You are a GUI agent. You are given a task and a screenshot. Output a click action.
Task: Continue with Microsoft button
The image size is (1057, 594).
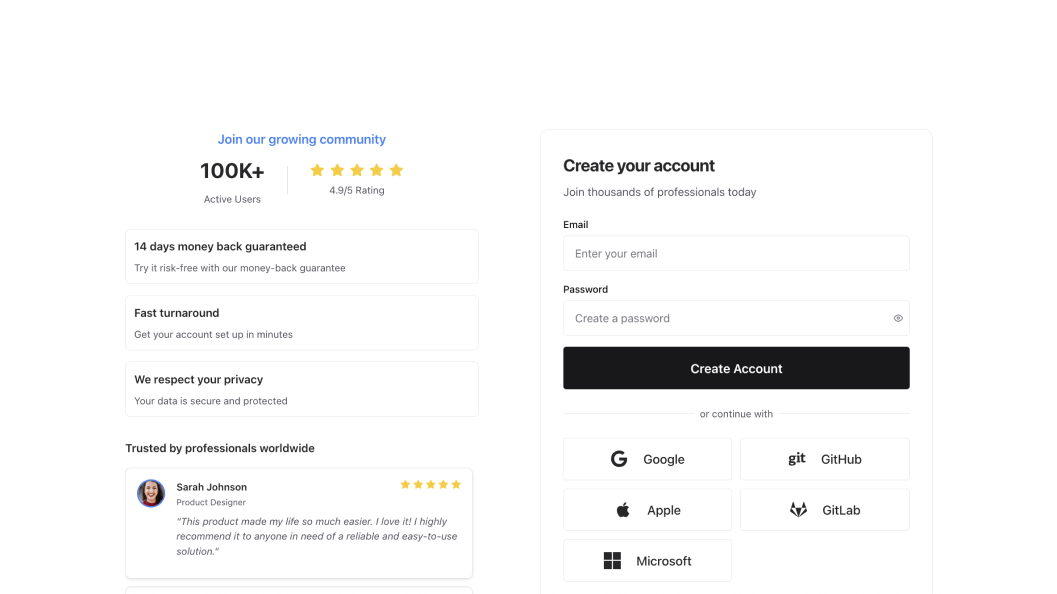(647, 561)
